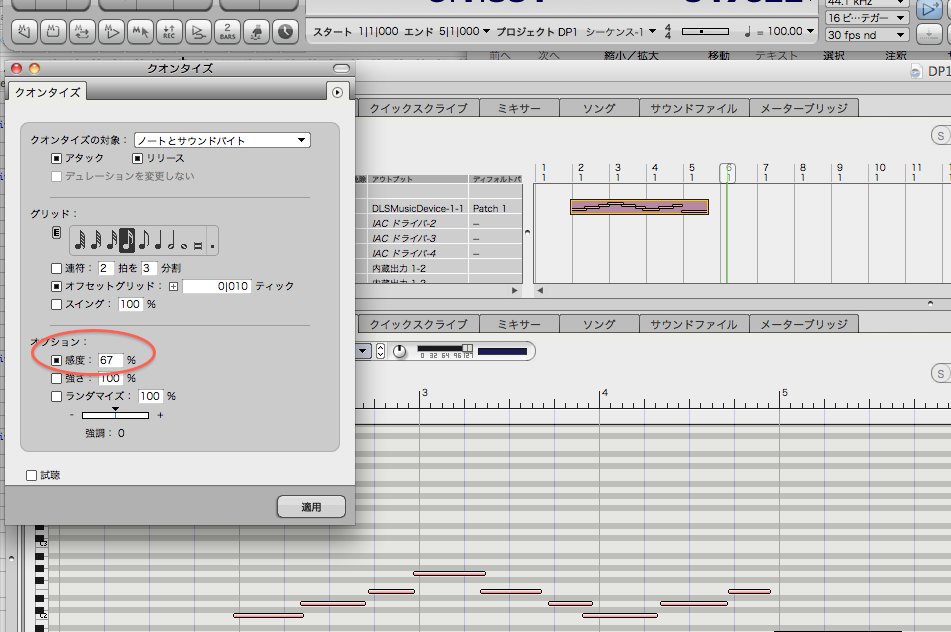Click the 強調 emphasis slider
The image size is (951, 632).
pos(115,415)
